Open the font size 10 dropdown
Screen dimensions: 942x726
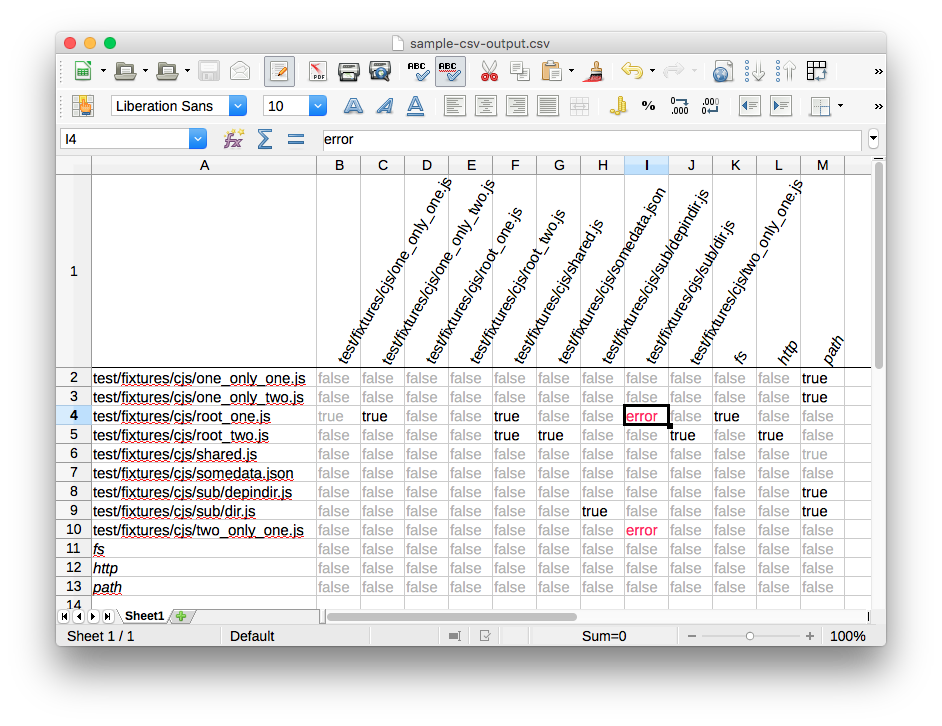point(318,106)
